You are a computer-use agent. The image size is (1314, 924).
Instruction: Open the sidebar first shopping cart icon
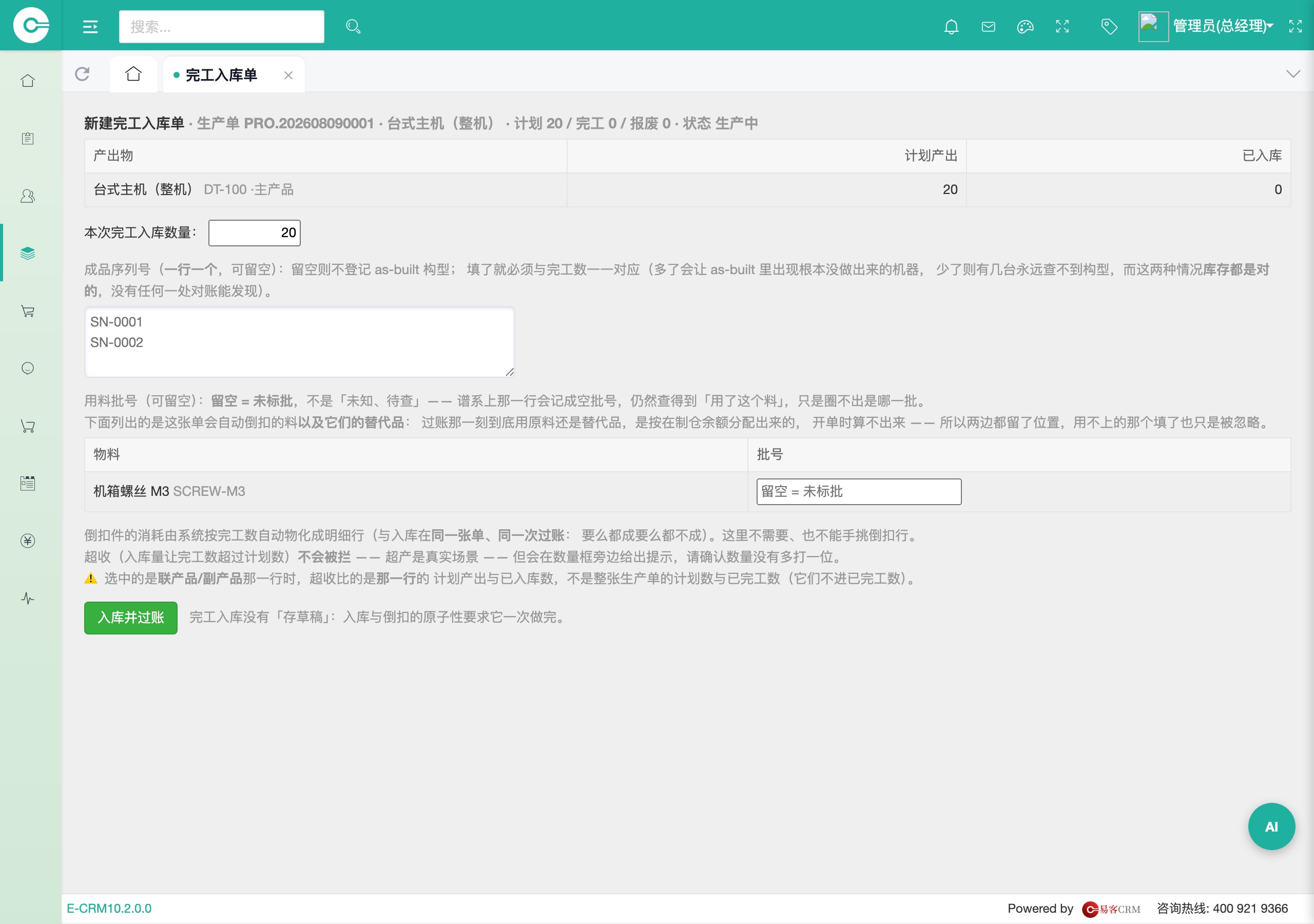(x=28, y=311)
